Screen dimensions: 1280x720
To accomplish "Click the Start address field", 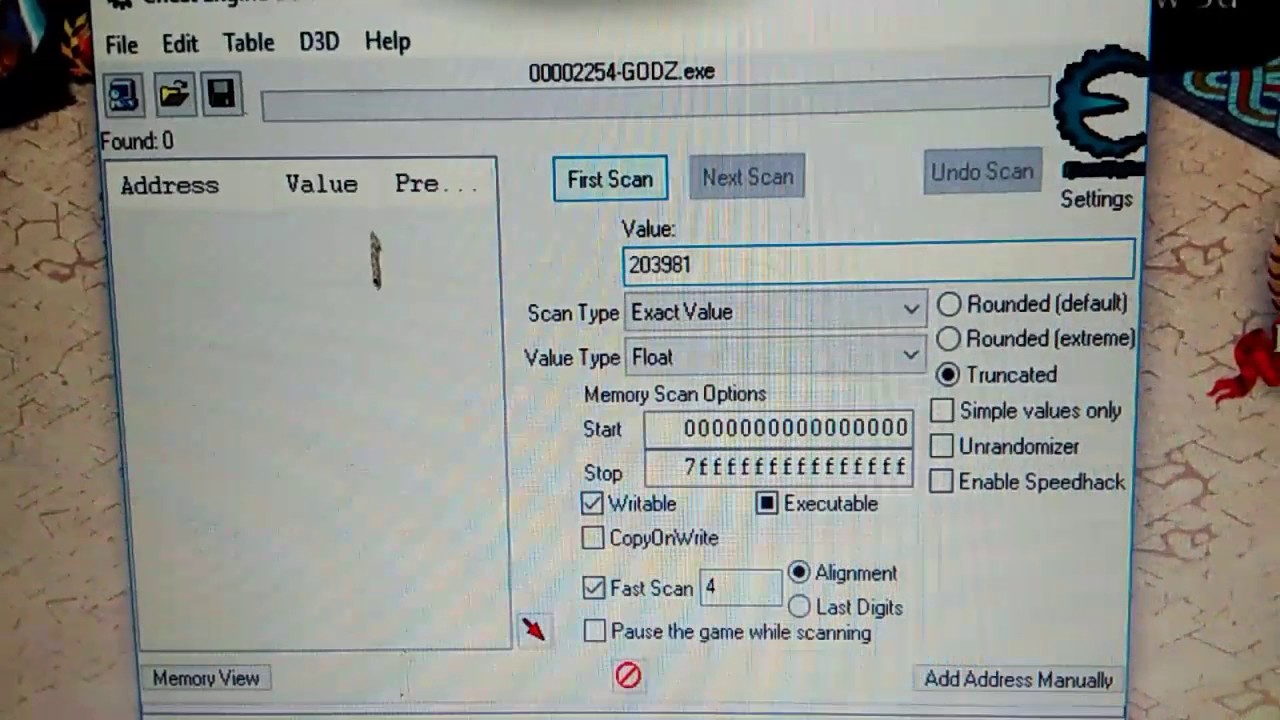I will (x=778, y=429).
